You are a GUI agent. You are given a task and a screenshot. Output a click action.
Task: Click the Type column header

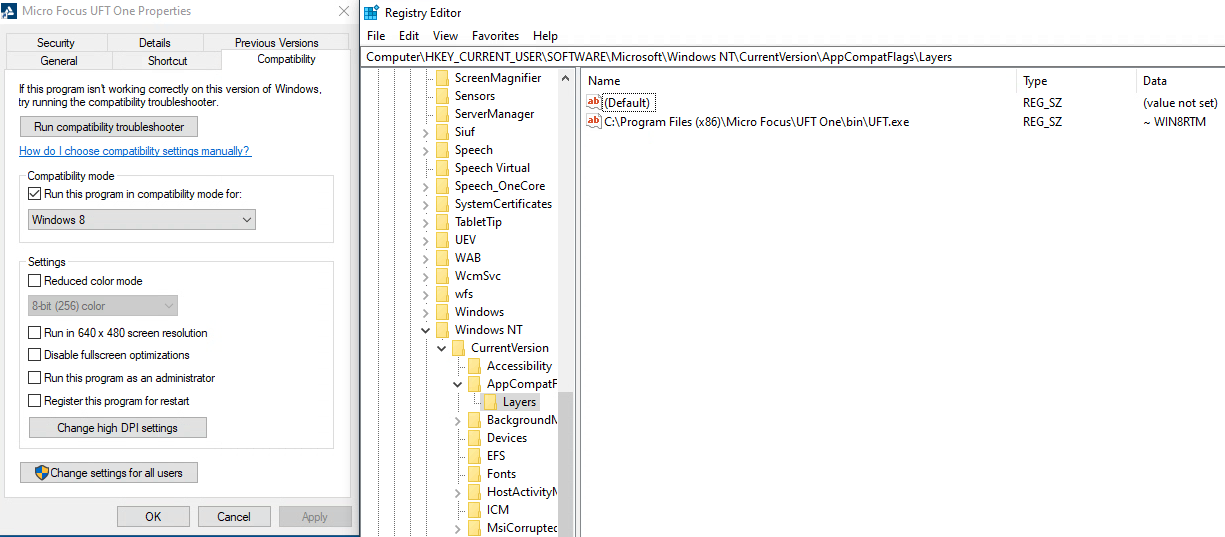(1076, 81)
